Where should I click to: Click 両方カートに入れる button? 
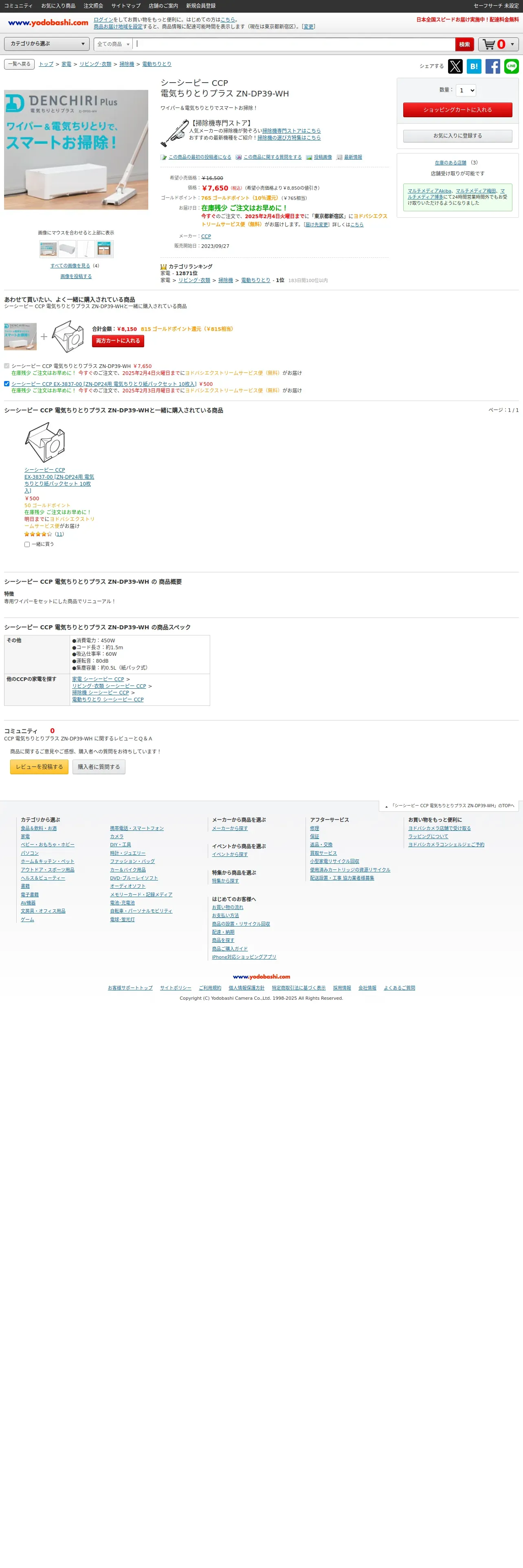click(118, 341)
